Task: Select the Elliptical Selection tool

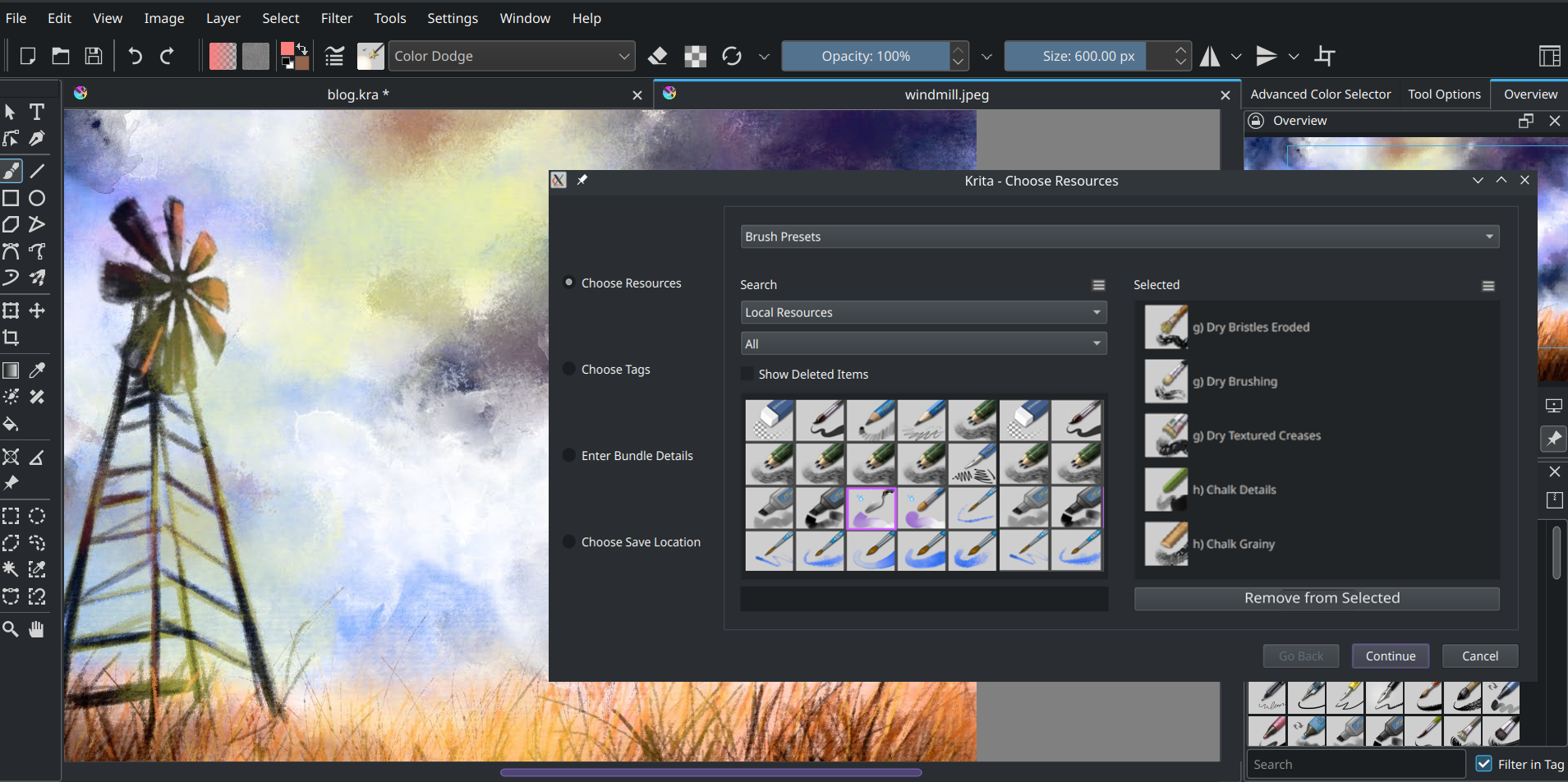Action: pyautogui.click(x=37, y=516)
